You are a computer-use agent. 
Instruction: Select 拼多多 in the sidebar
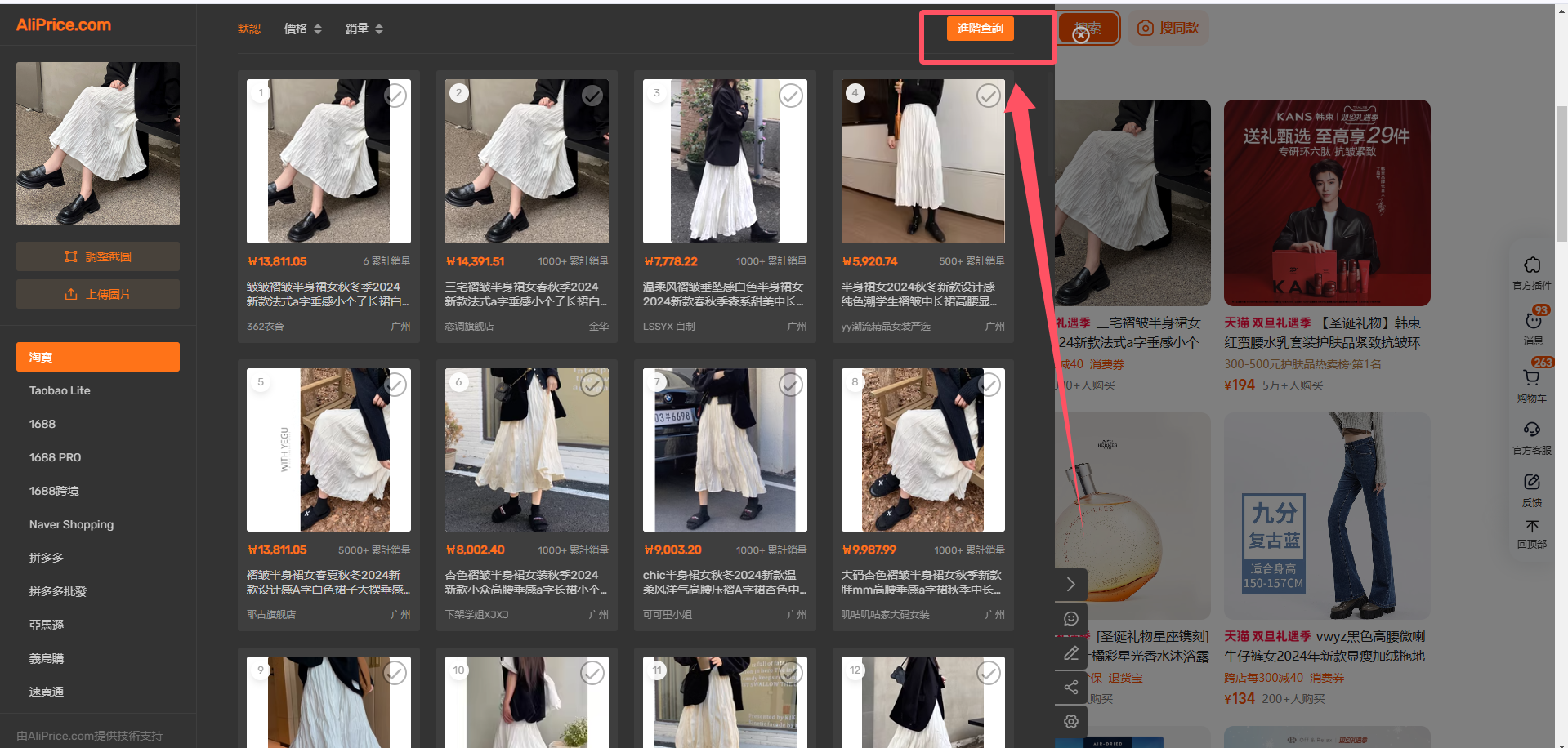pos(47,558)
